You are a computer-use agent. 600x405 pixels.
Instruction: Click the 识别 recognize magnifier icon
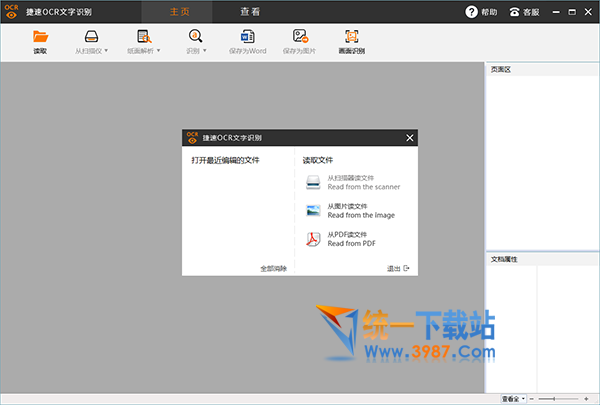(196, 36)
